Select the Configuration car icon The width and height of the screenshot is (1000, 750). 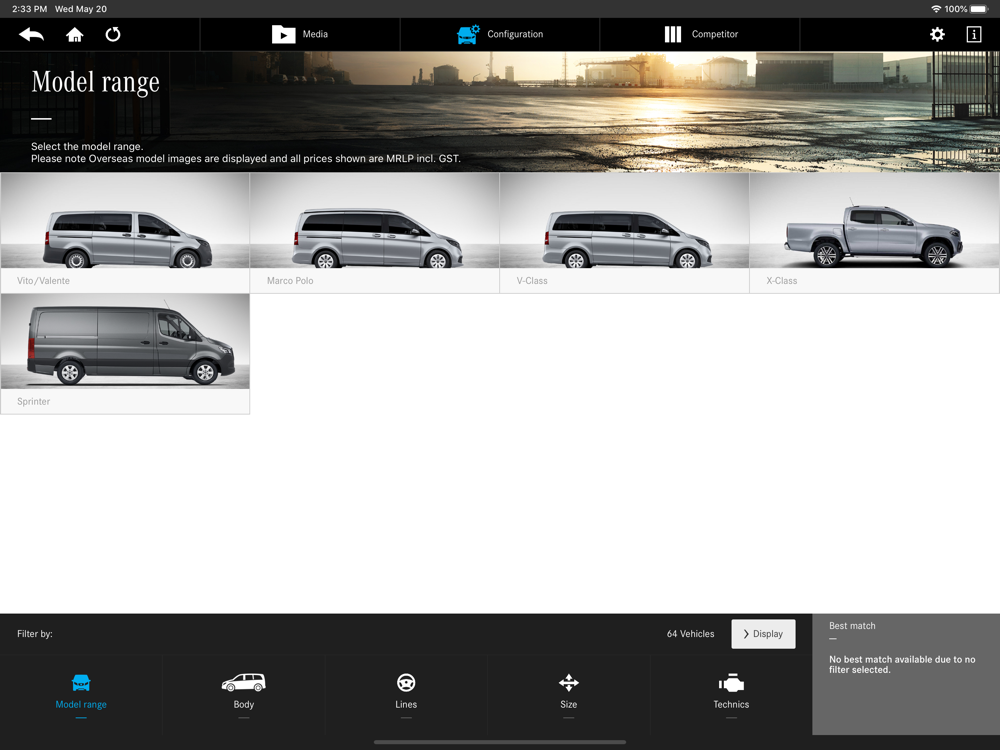[468, 34]
